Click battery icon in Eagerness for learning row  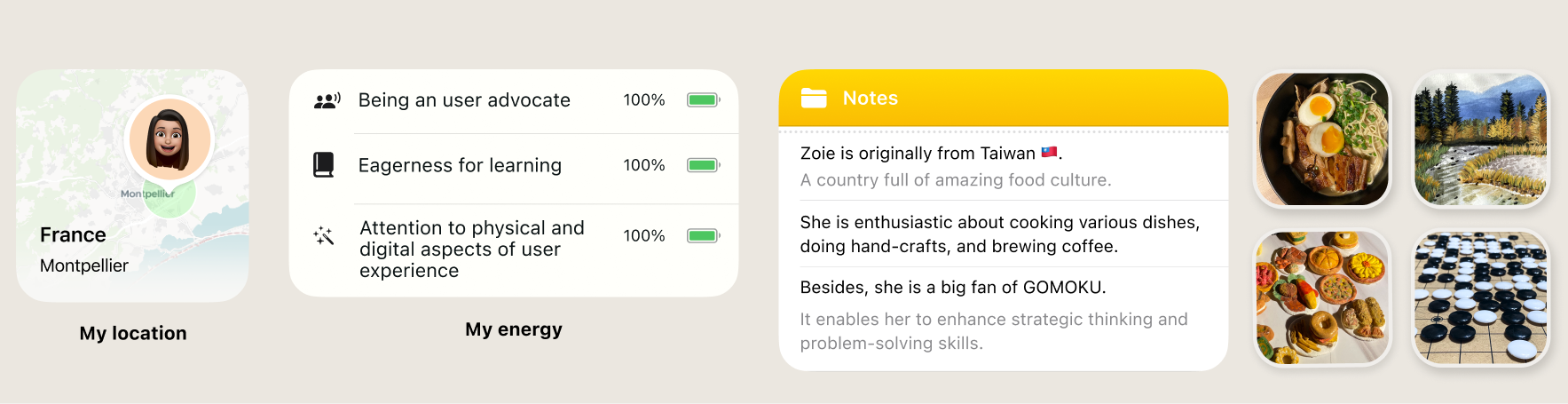pos(703,165)
